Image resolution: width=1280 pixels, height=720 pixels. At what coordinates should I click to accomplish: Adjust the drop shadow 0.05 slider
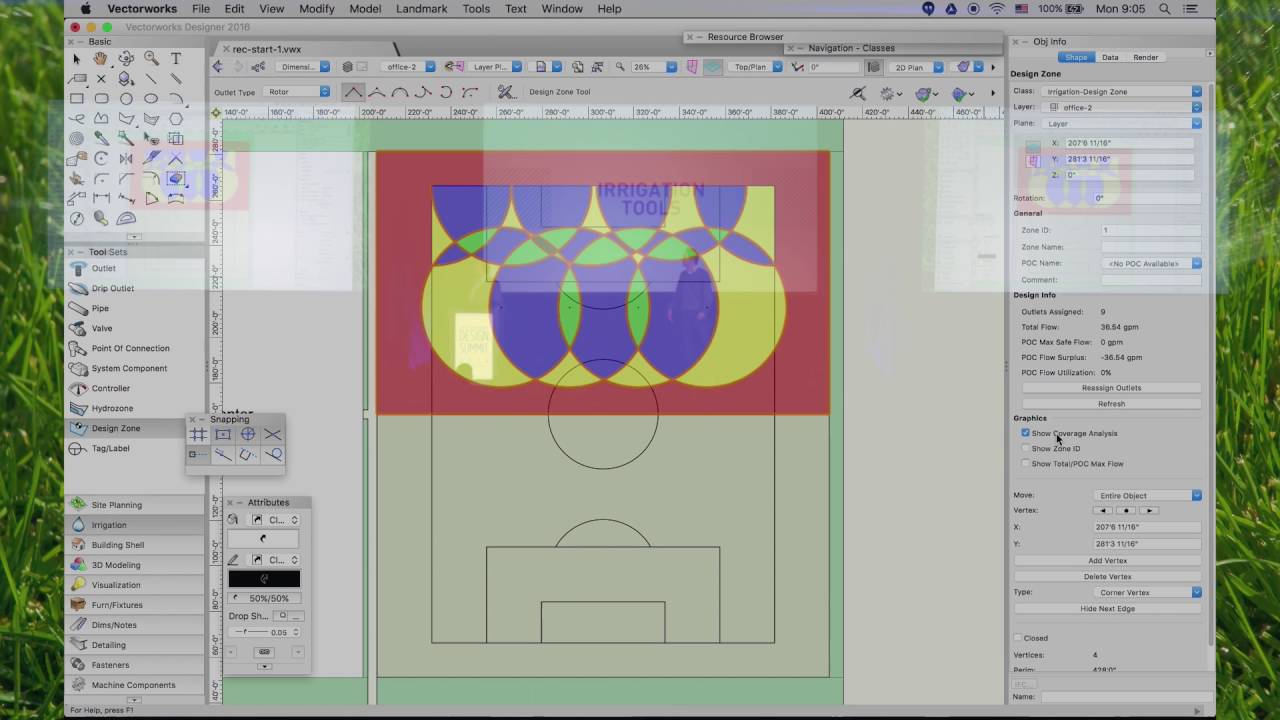click(250, 632)
